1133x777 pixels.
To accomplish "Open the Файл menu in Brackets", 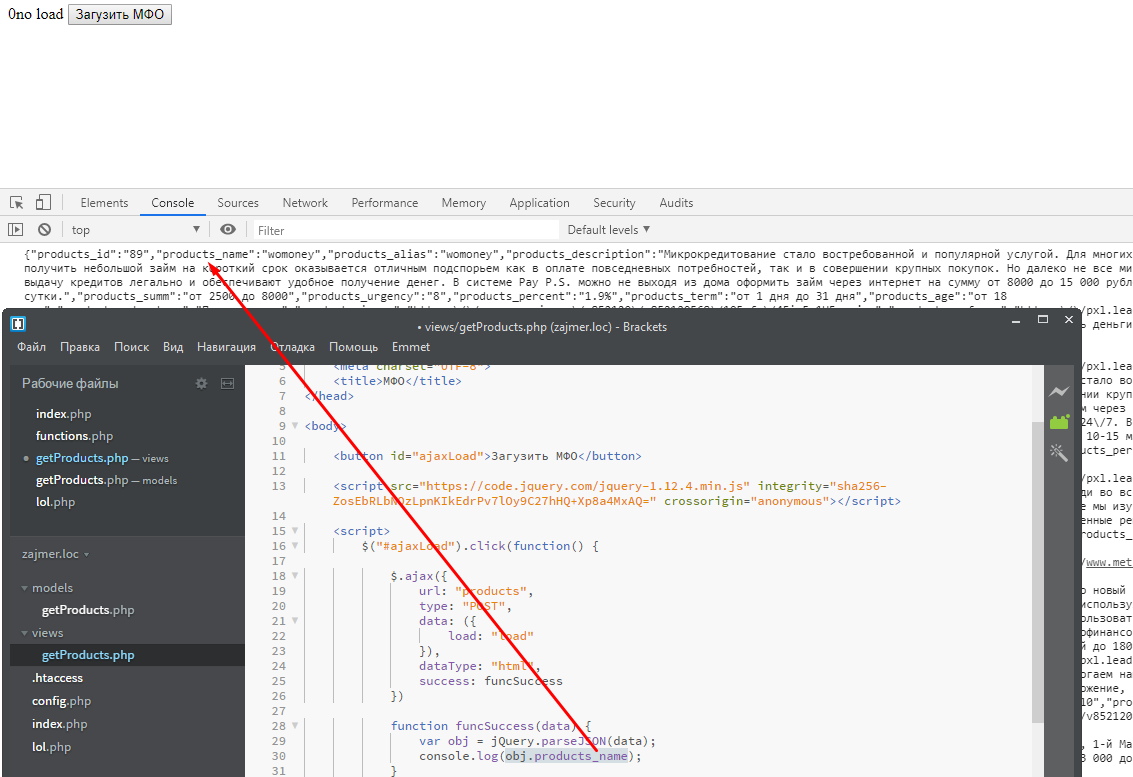I will tap(32, 347).
